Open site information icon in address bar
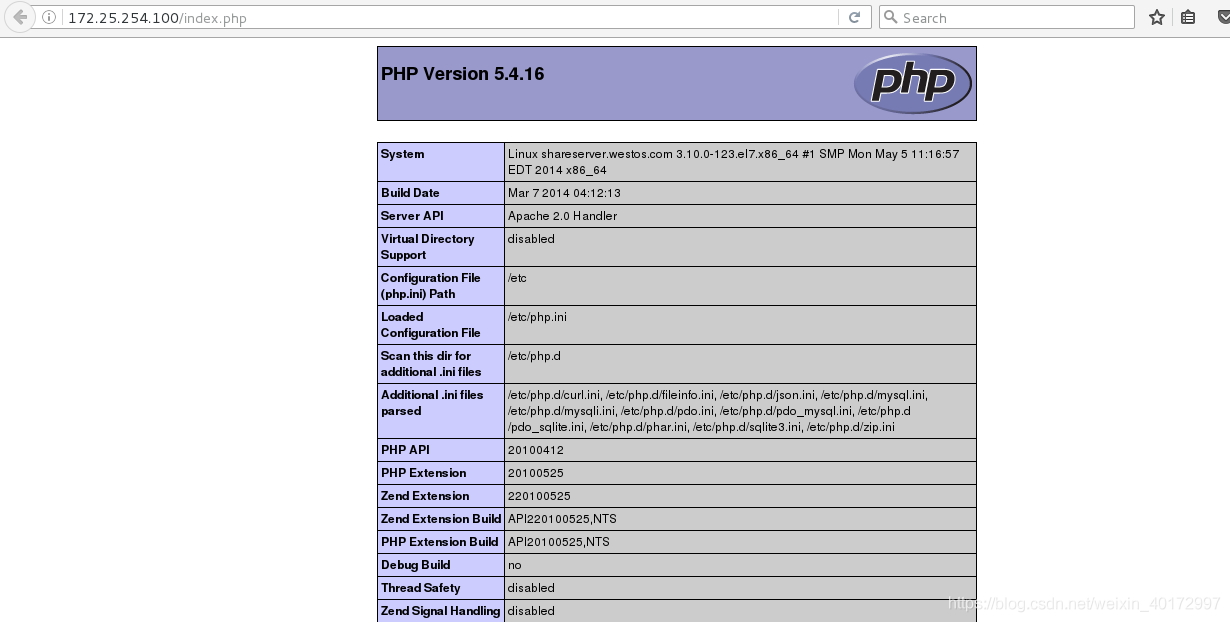1230x622 pixels. (49, 18)
